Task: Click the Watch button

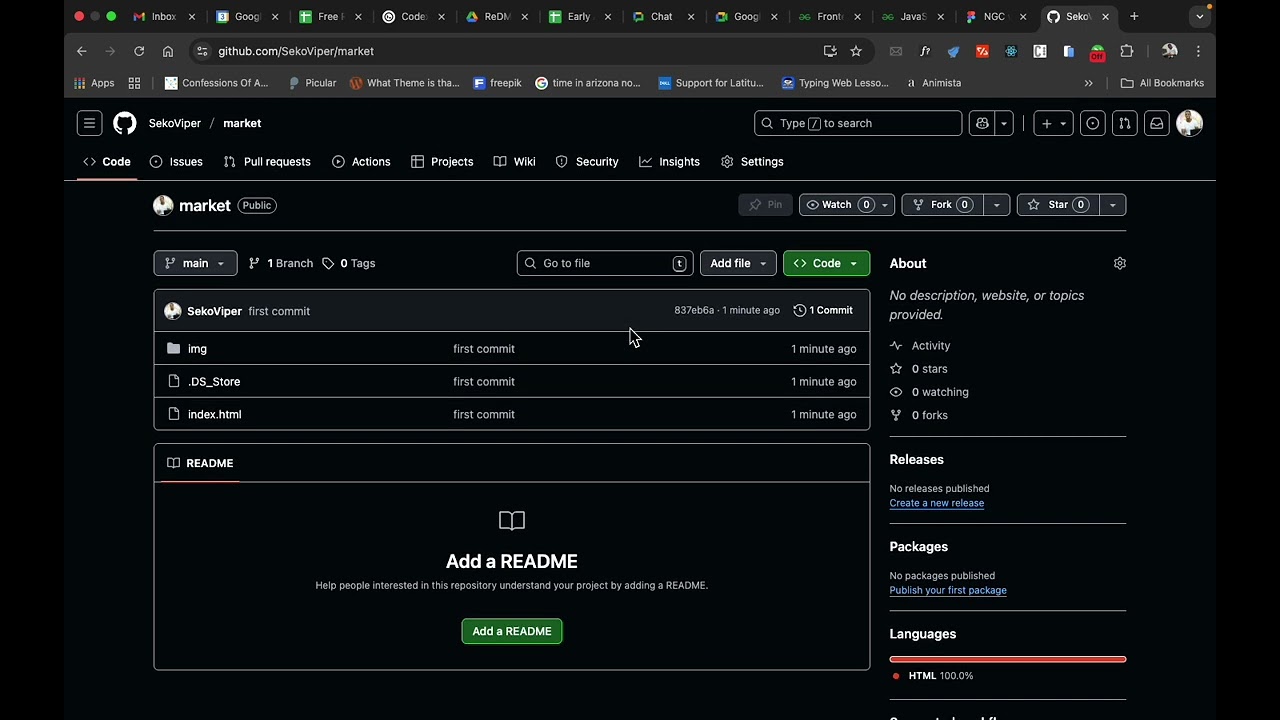Action: click(x=846, y=205)
